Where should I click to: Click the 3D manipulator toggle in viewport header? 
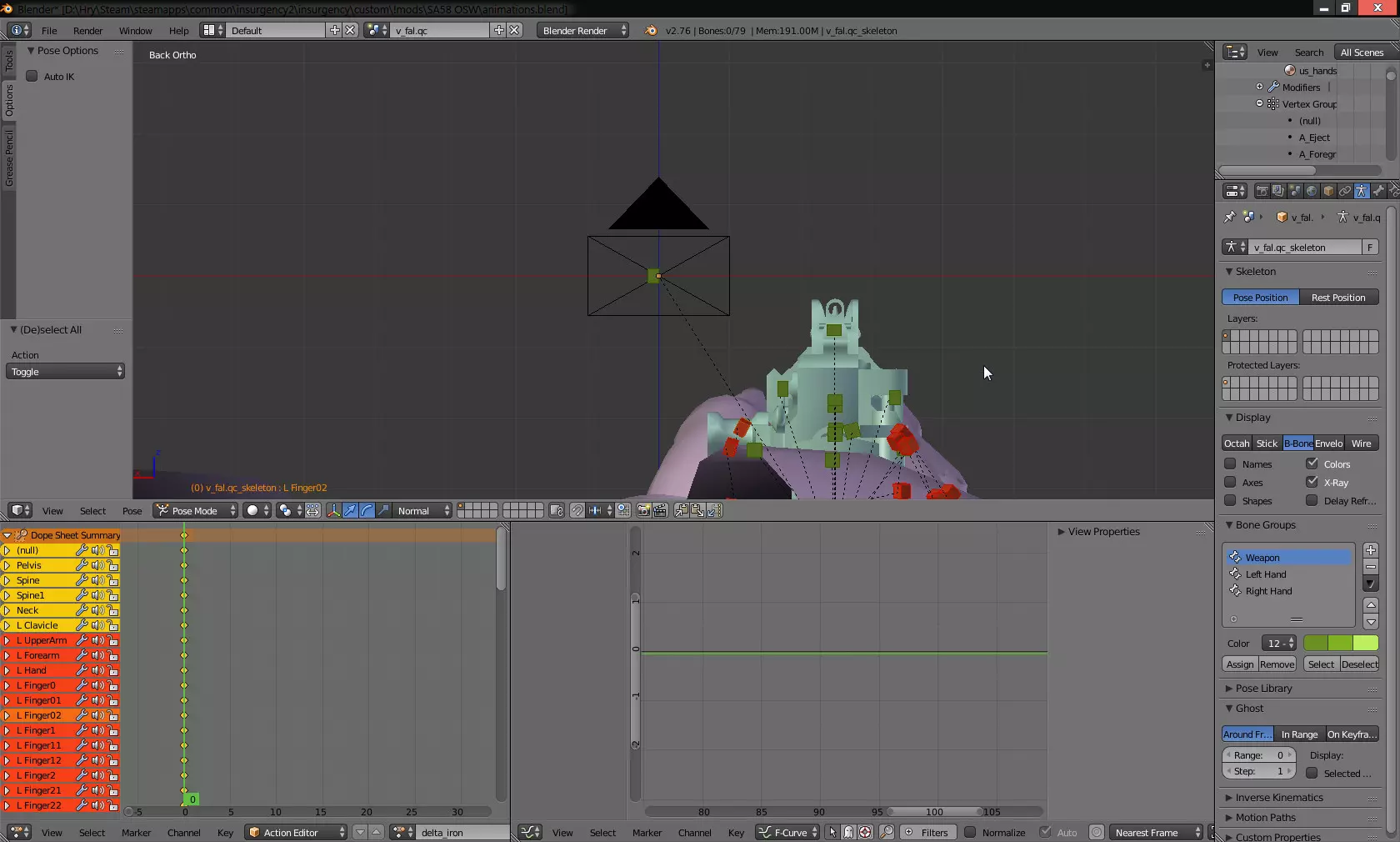coord(333,510)
